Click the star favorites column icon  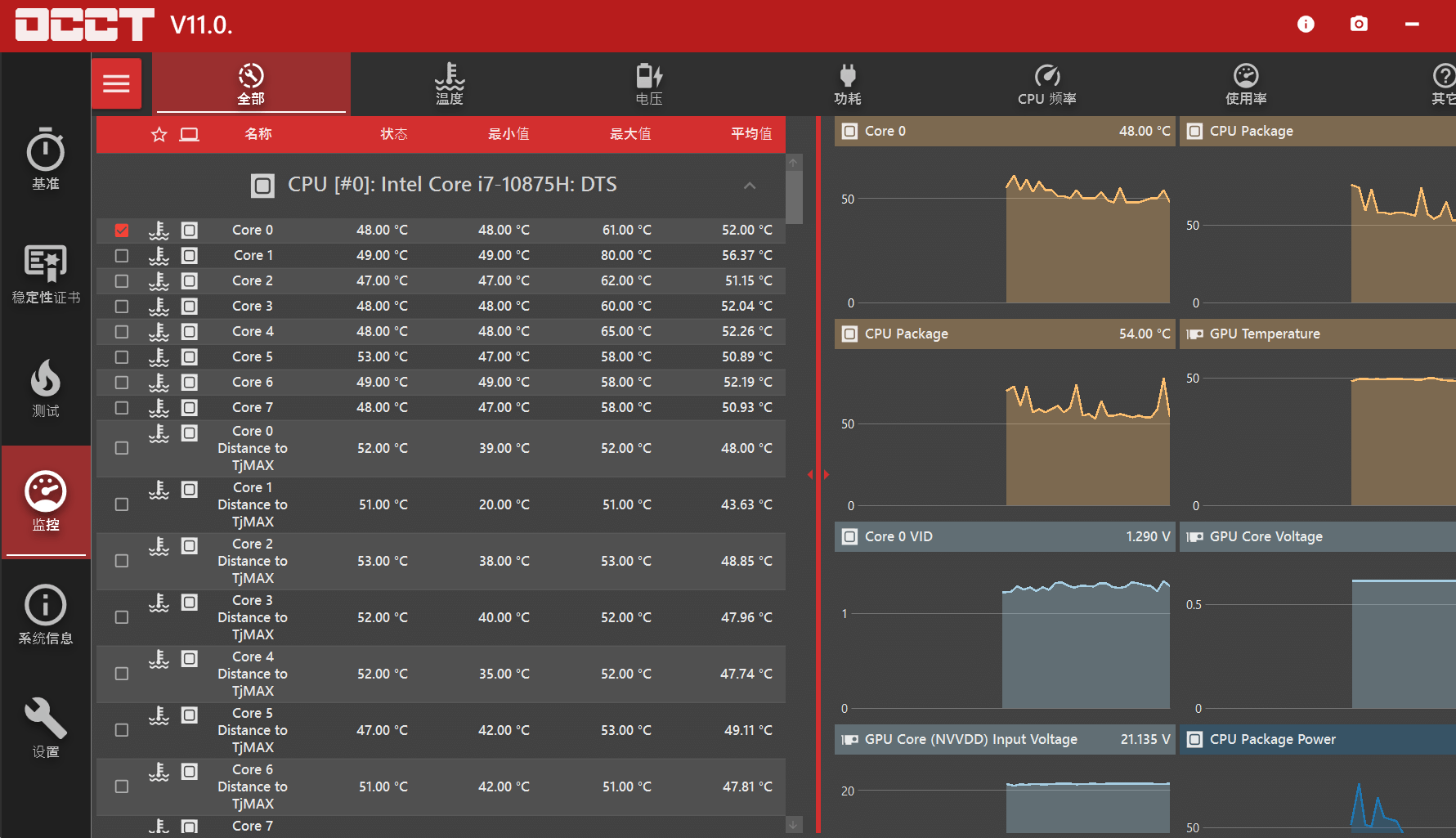click(159, 134)
